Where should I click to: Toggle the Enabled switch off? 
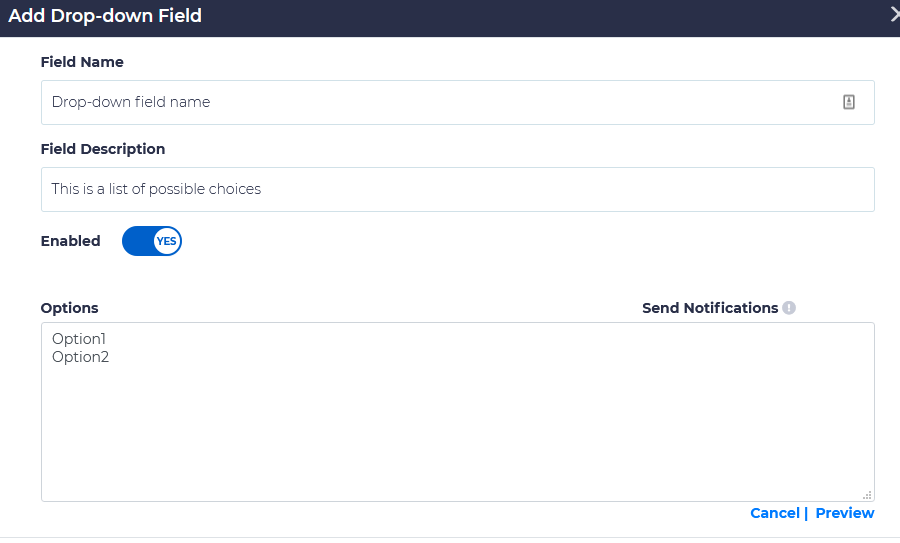pyautogui.click(x=152, y=241)
